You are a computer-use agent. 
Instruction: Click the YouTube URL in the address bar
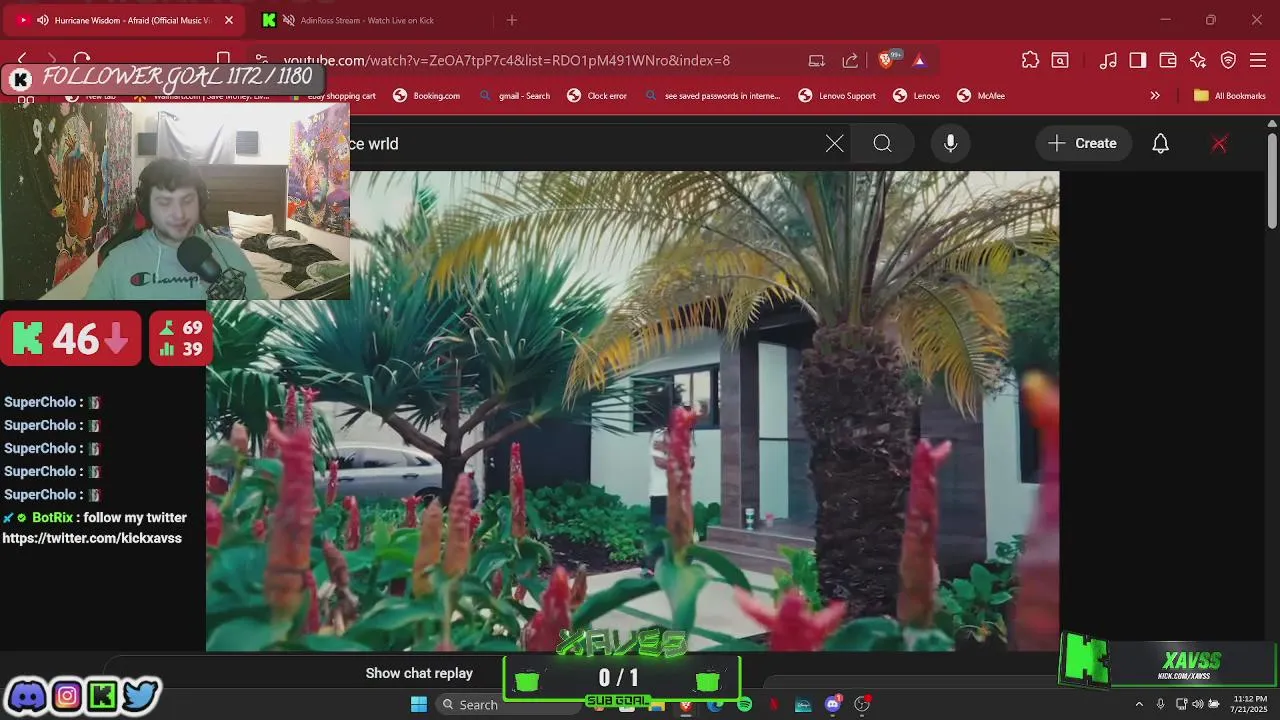coord(506,60)
